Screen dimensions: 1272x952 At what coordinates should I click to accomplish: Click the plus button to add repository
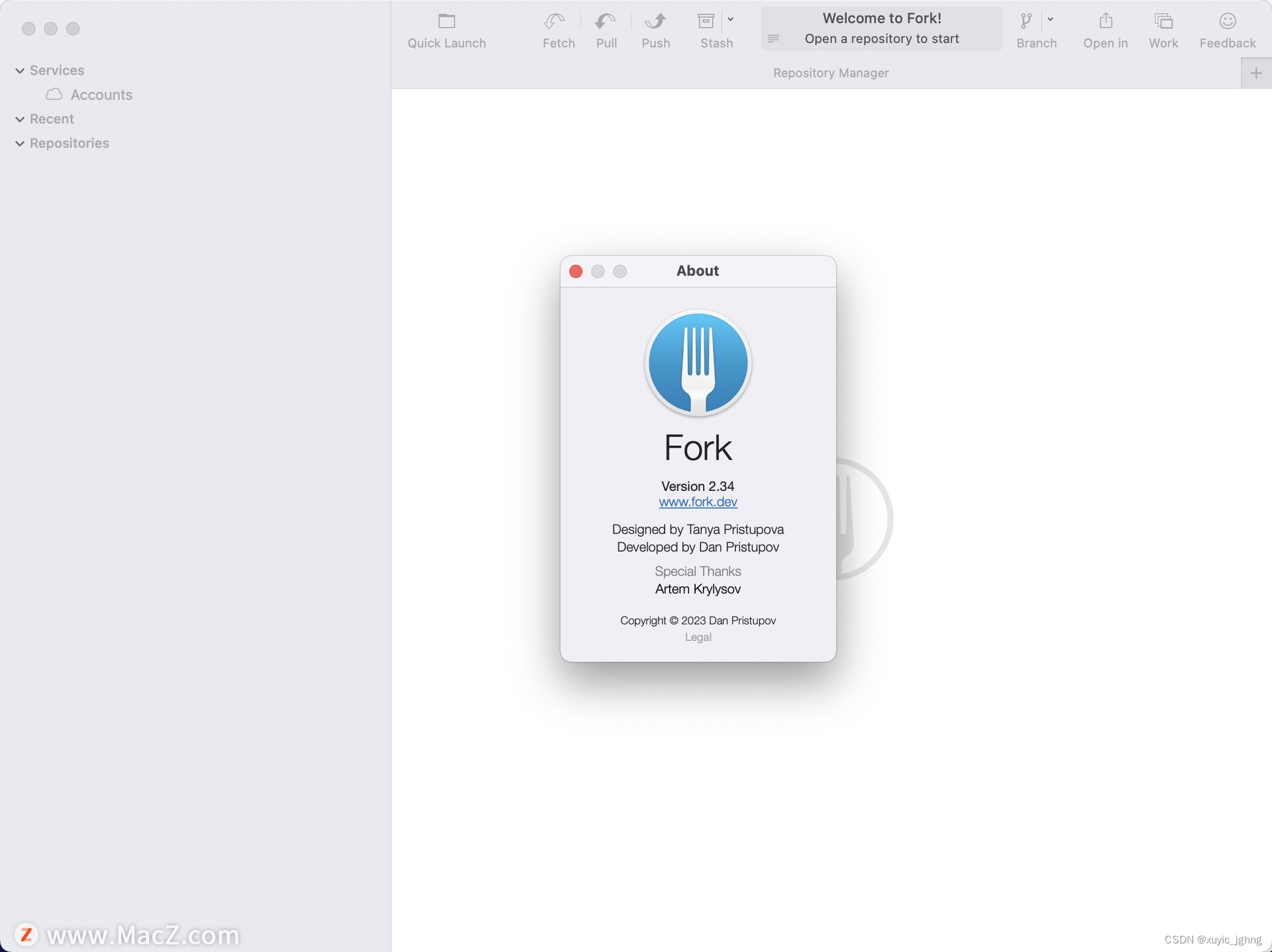coord(1255,73)
